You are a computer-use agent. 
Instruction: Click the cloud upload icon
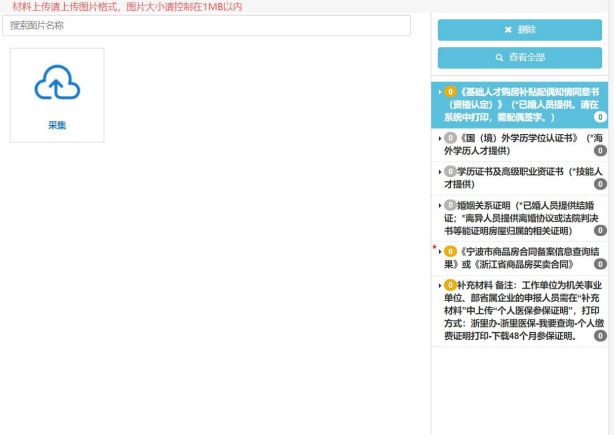57,82
